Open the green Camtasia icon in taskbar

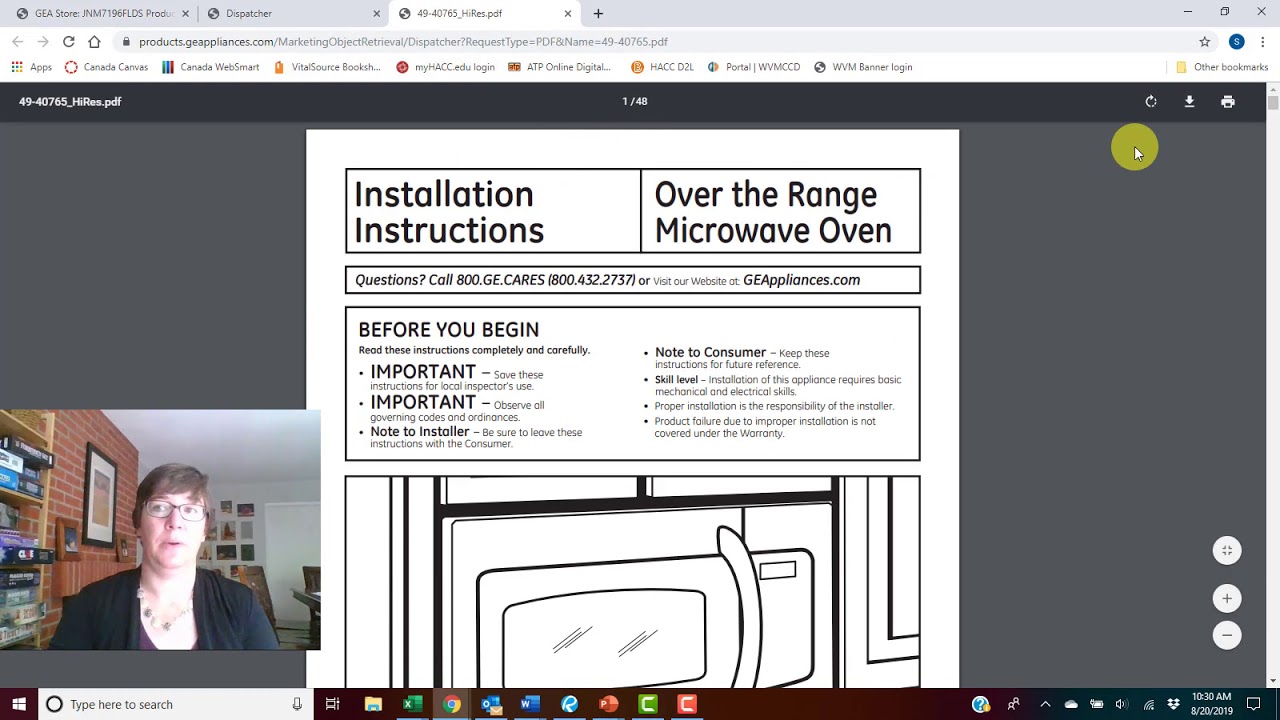pyautogui.click(x=647, y=704)
